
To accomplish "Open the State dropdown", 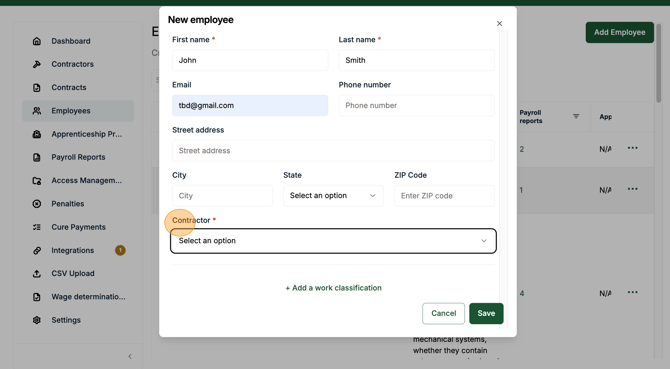I will click(x=333, y=196).
